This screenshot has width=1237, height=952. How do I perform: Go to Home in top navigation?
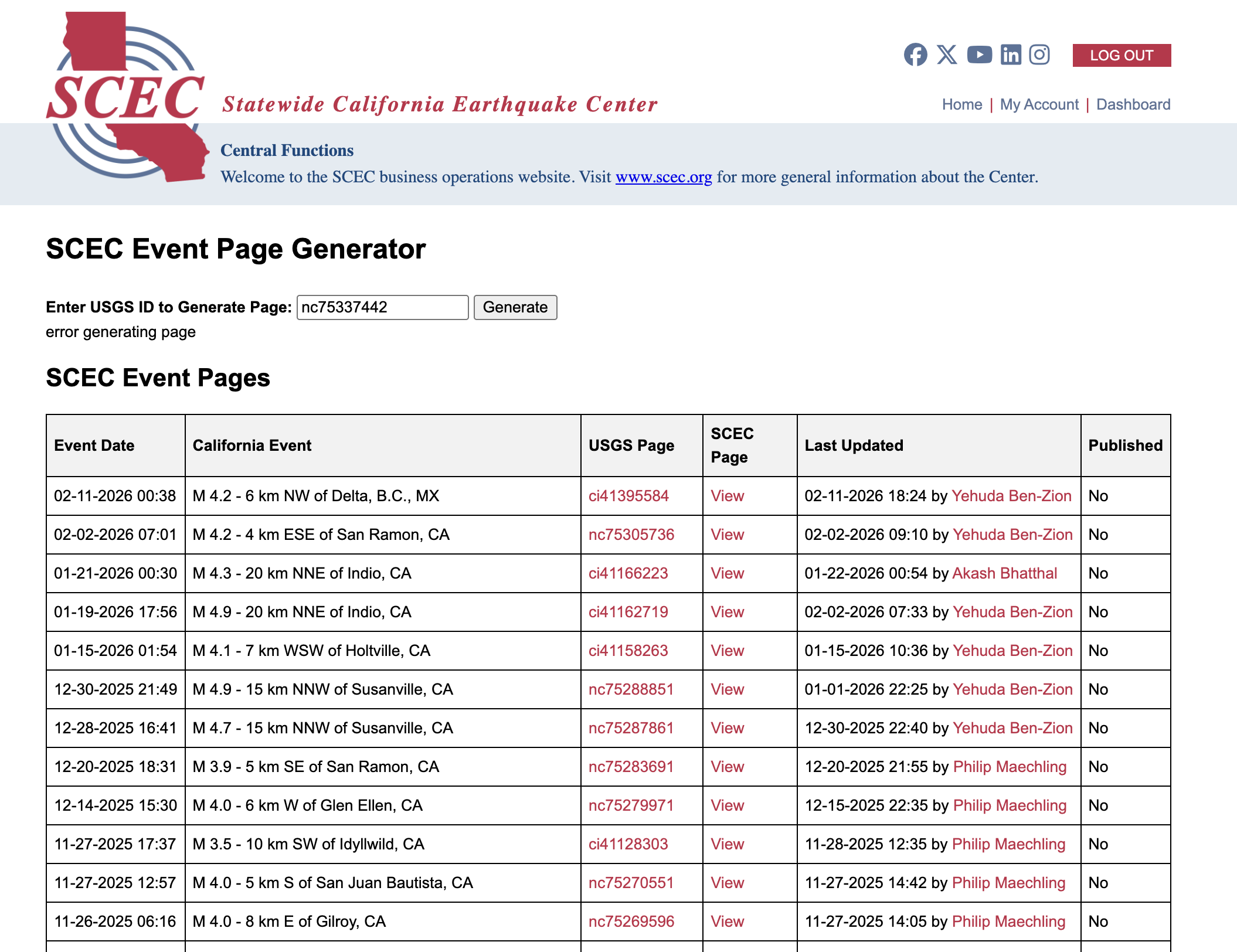pos(961,104)
